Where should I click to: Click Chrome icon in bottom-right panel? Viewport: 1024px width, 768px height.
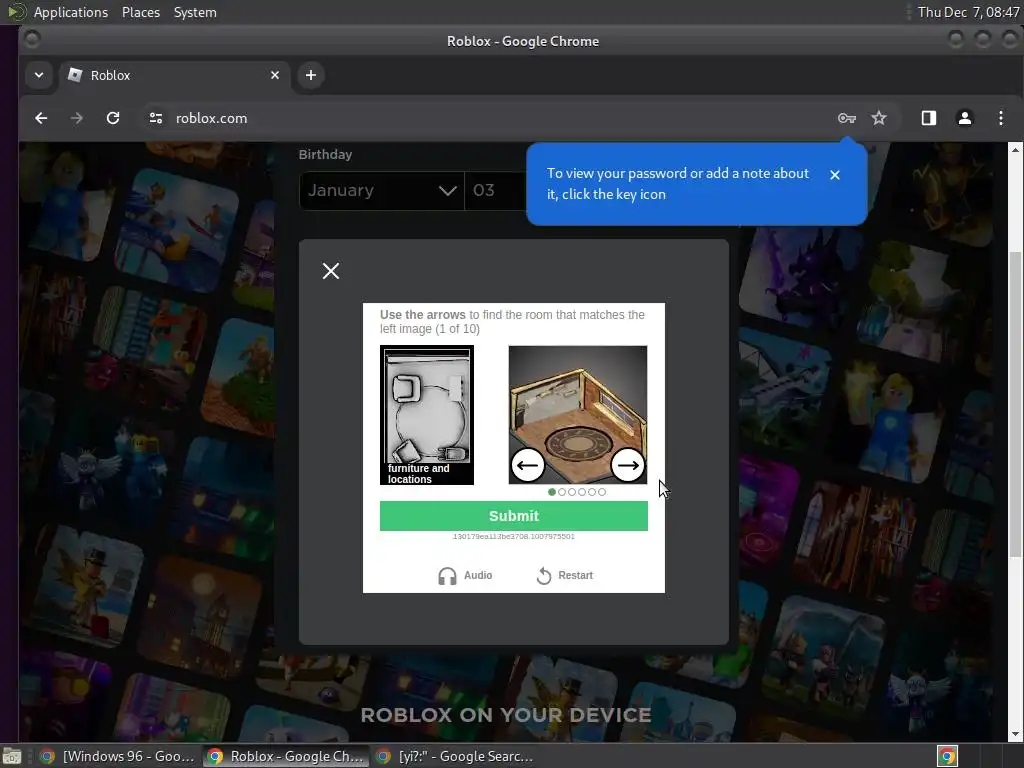tap(947, 756)
